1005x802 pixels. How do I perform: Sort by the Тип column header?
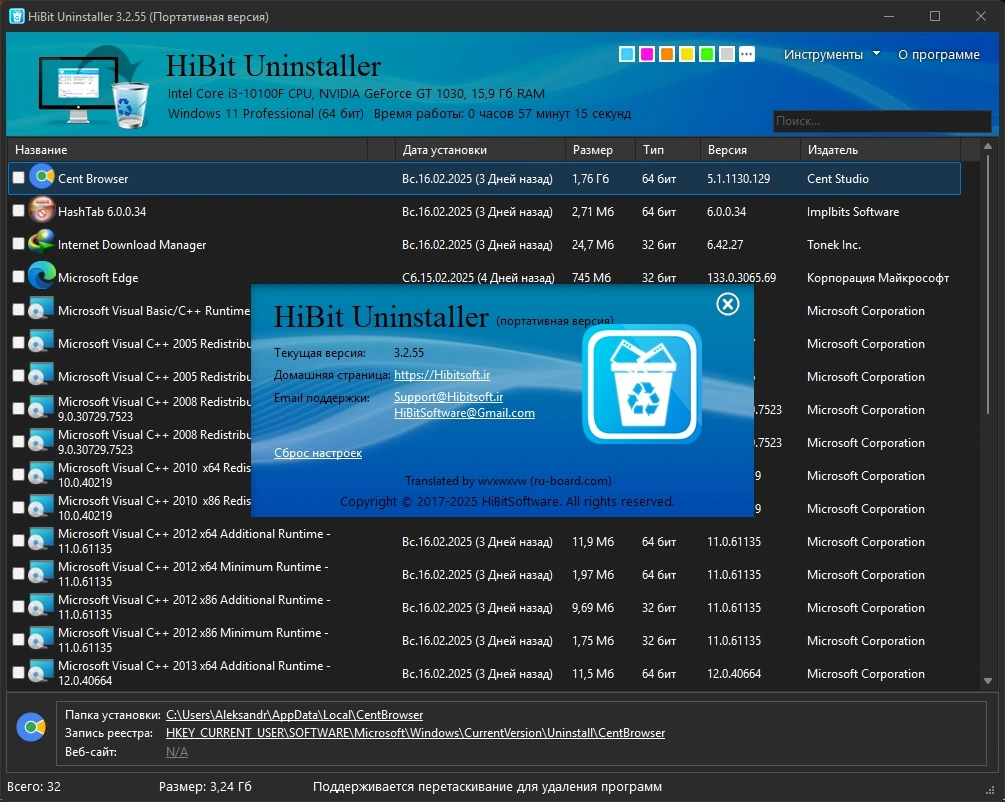coord(668,149)
